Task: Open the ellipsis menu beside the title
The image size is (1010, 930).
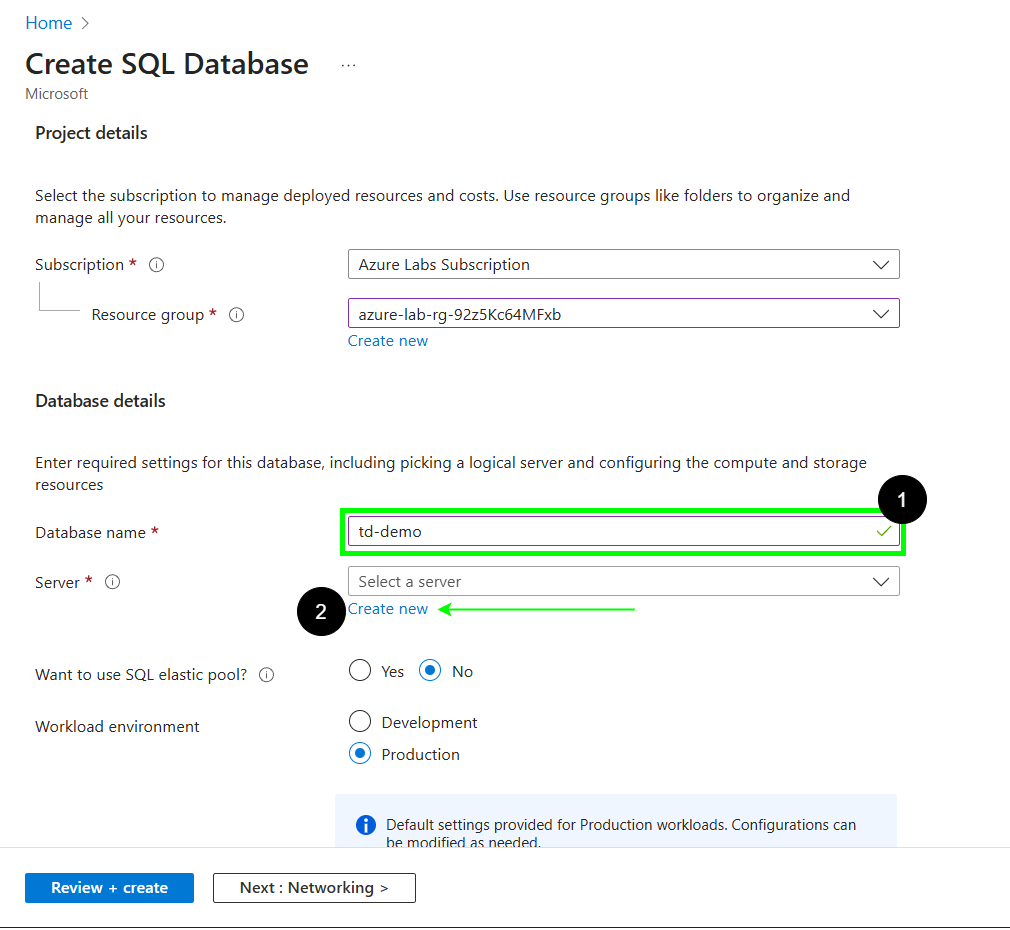Action: [x=348, y=65]
